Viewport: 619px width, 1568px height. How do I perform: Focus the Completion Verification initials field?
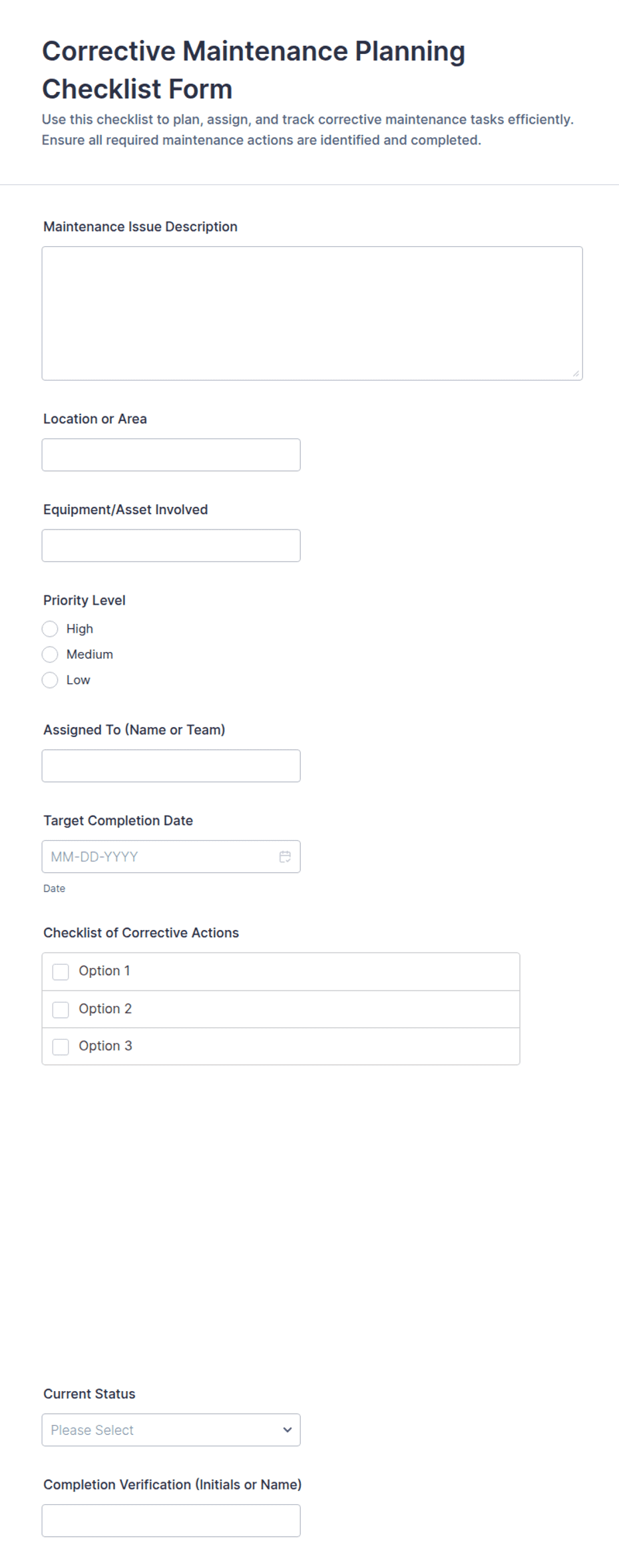tap(171, 1521)
